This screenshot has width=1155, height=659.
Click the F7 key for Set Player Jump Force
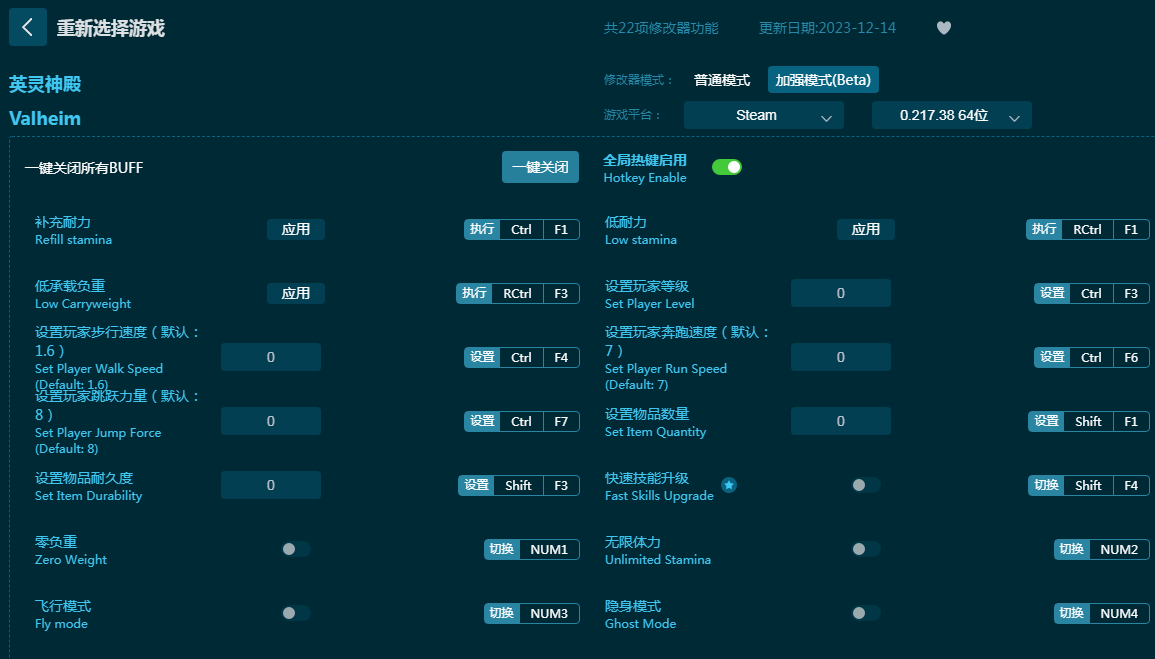point(561,421)
